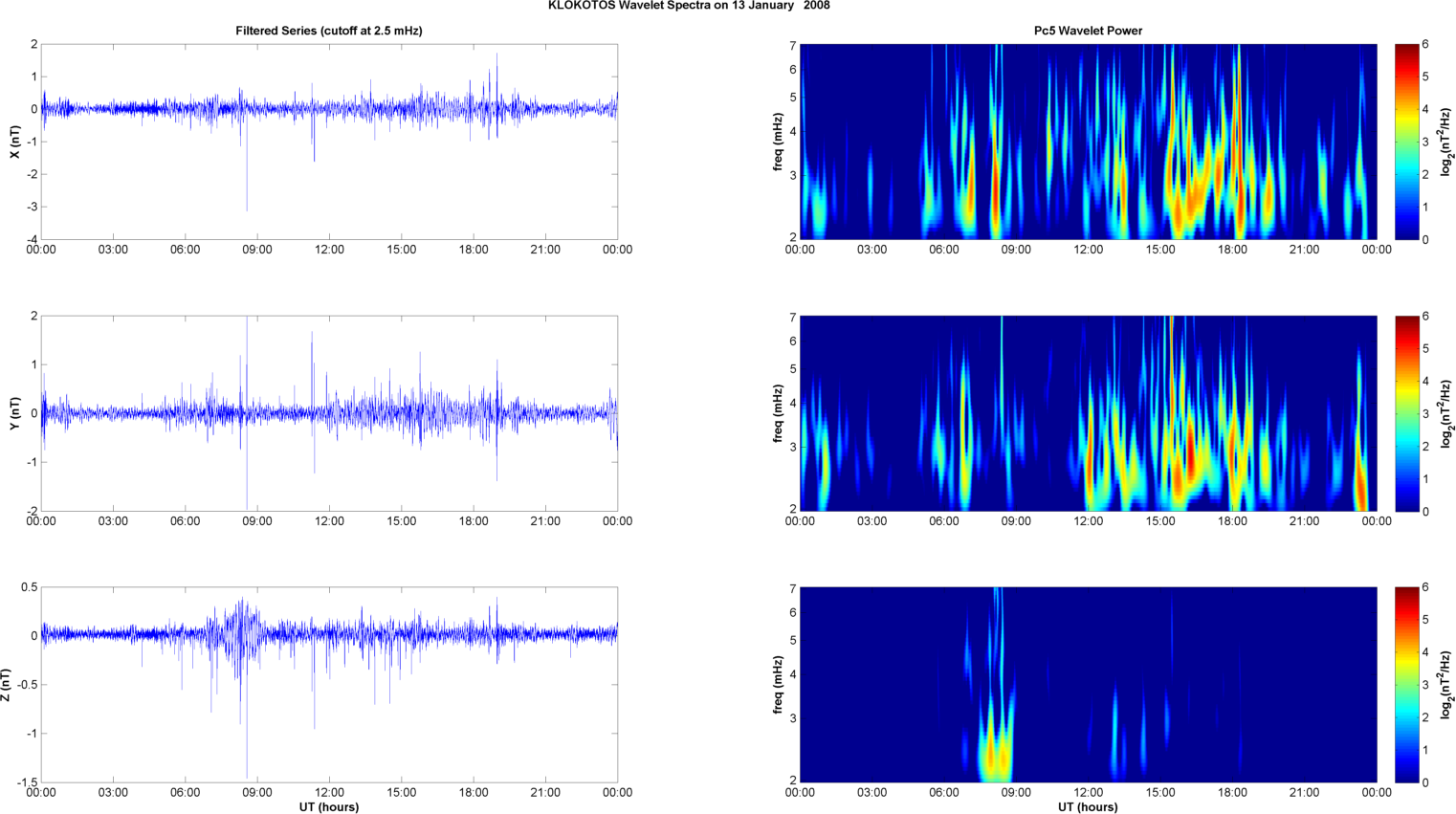Image resolution: width=1456 pixels, height=814 pixels.
Task: Select the 'Z (nT)' axis label
Action: click(6, 685)
